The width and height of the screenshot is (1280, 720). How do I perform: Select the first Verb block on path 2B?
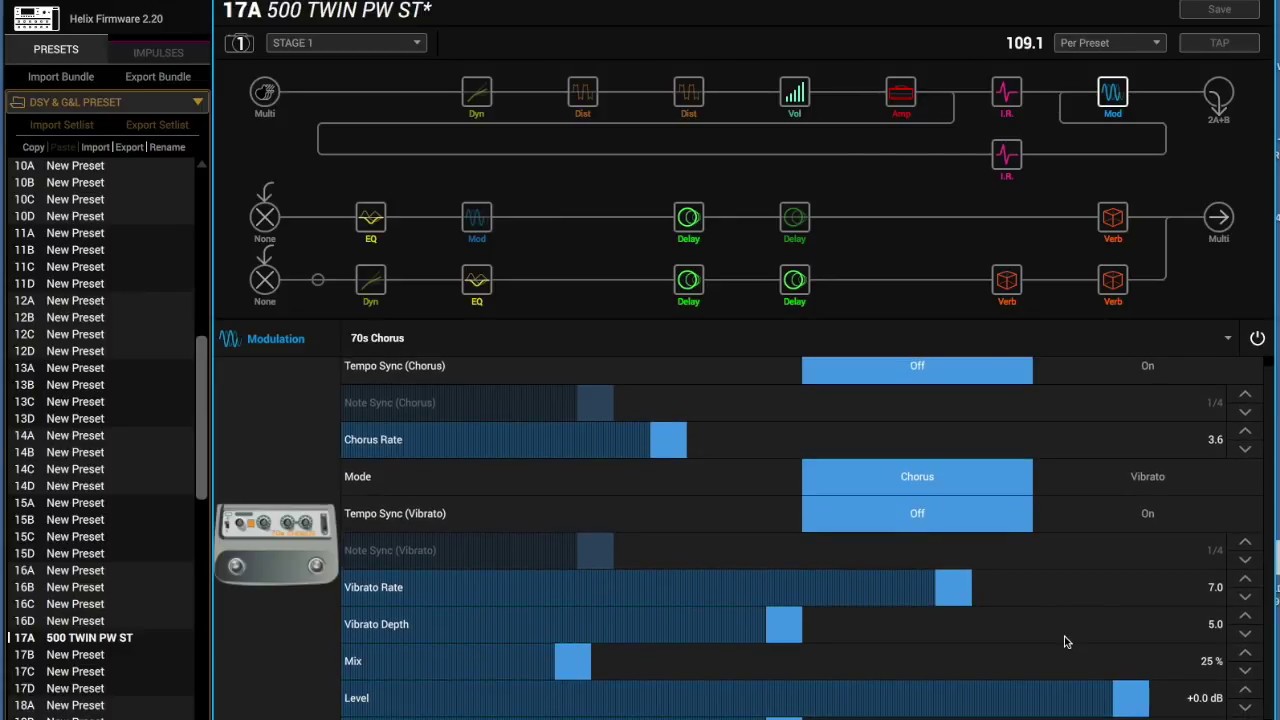[1007, 280]
